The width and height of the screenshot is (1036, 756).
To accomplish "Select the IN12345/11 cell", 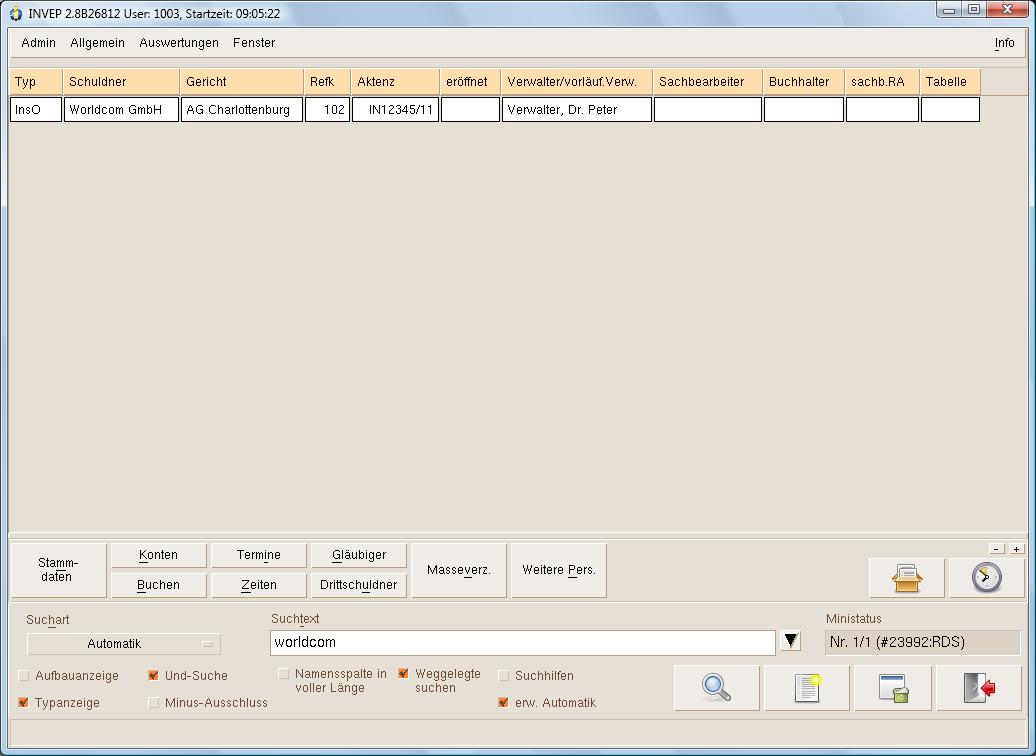I will 395,110.
